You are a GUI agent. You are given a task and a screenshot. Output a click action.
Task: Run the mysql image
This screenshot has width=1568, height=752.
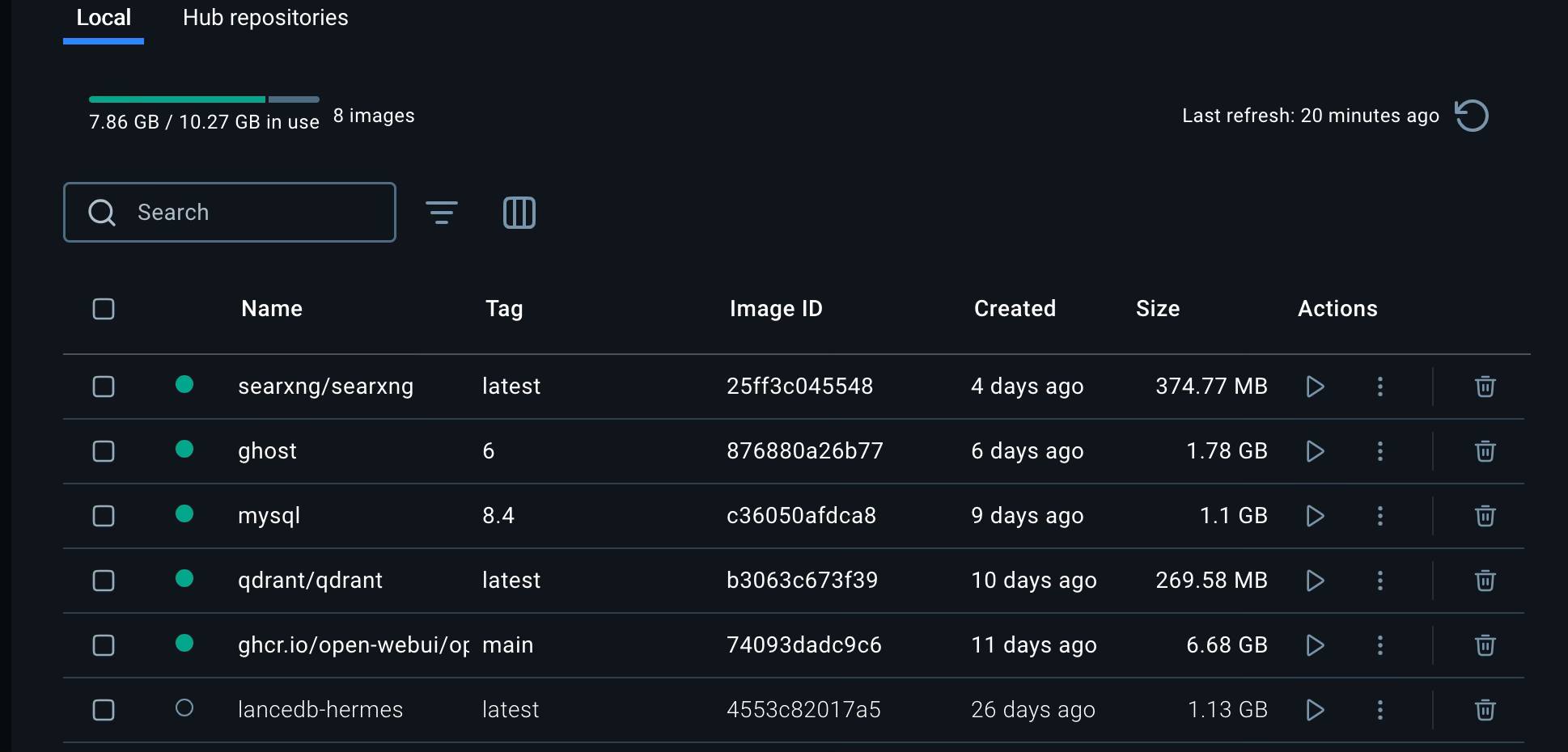coord(1316,516)
